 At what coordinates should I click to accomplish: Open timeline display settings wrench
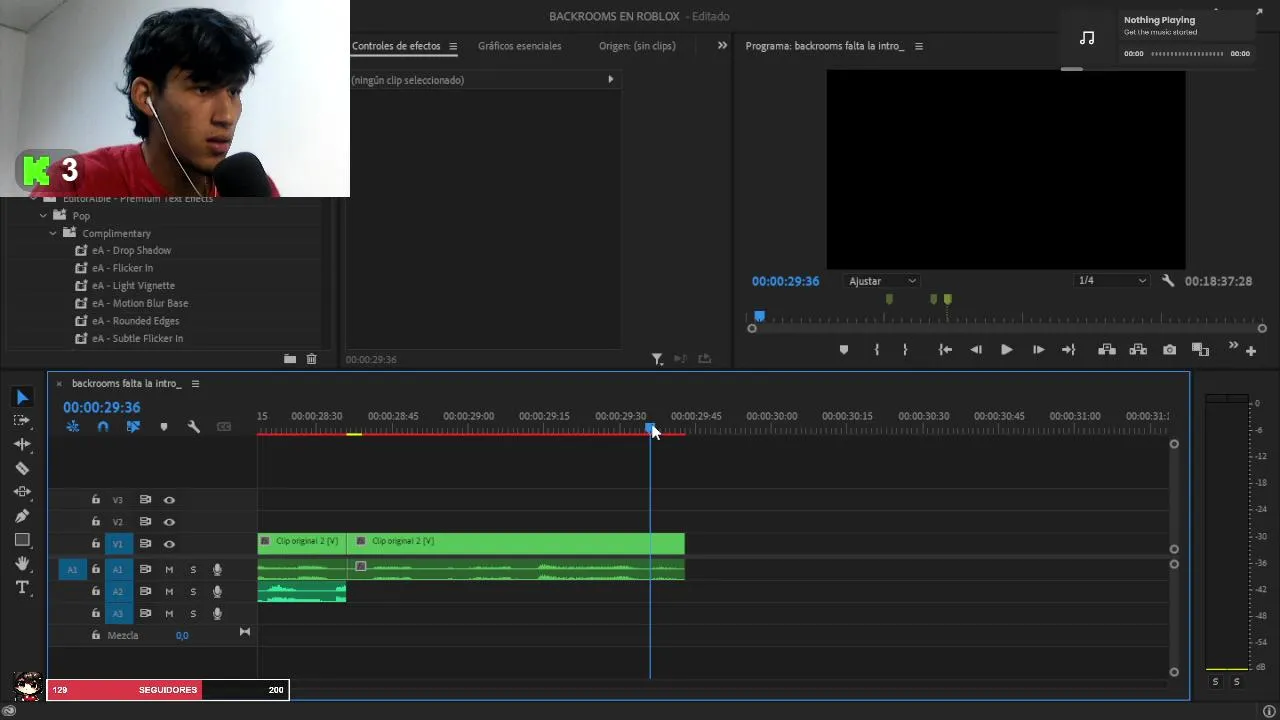click(x=194, y=427)
